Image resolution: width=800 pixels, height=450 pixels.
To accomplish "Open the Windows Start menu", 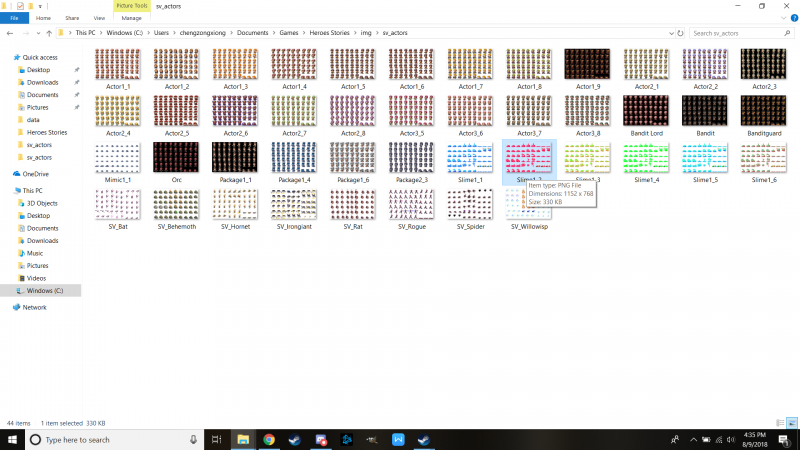I will [x=12, y=440].
